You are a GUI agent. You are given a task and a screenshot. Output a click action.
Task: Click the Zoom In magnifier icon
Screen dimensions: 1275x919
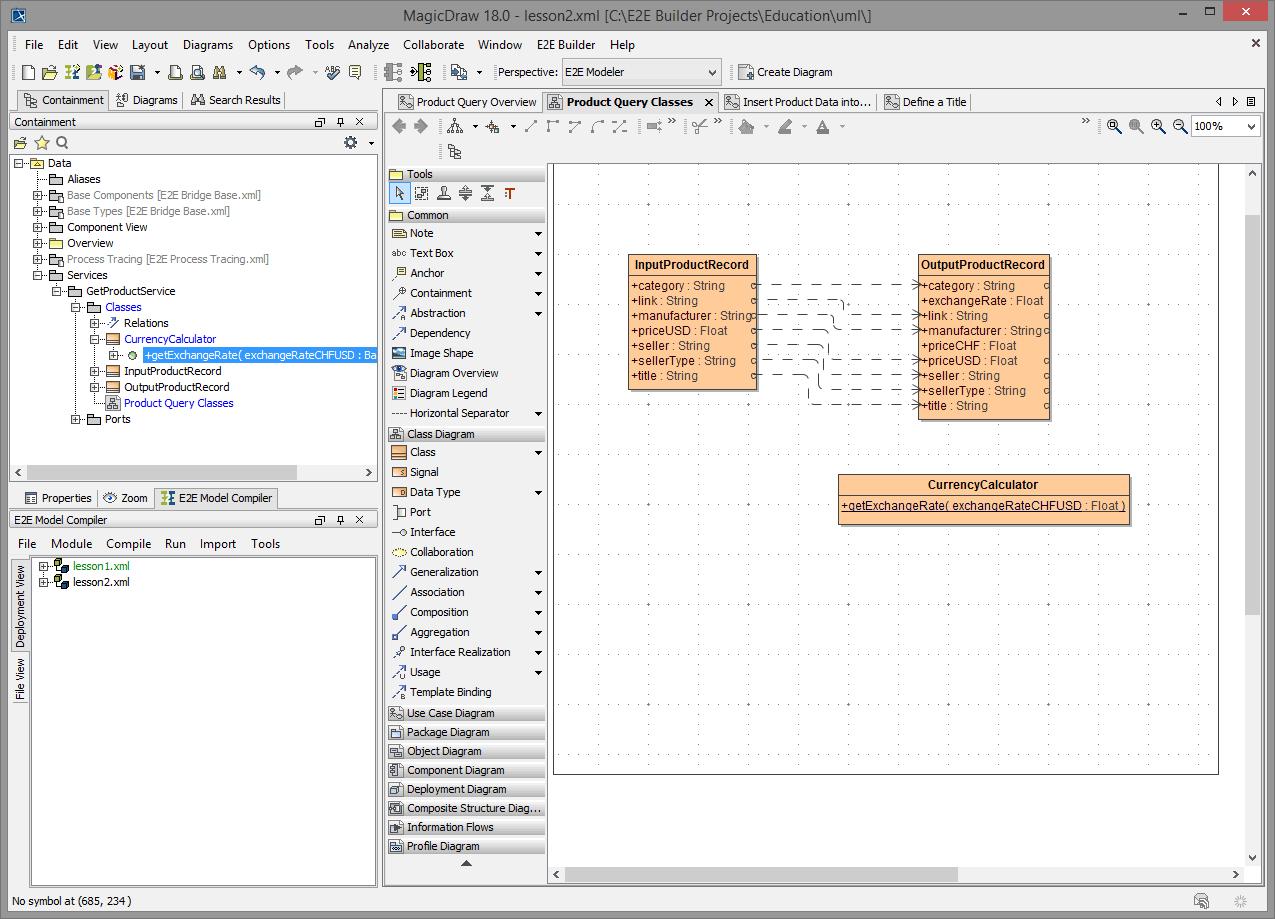tap(1158, 126)
